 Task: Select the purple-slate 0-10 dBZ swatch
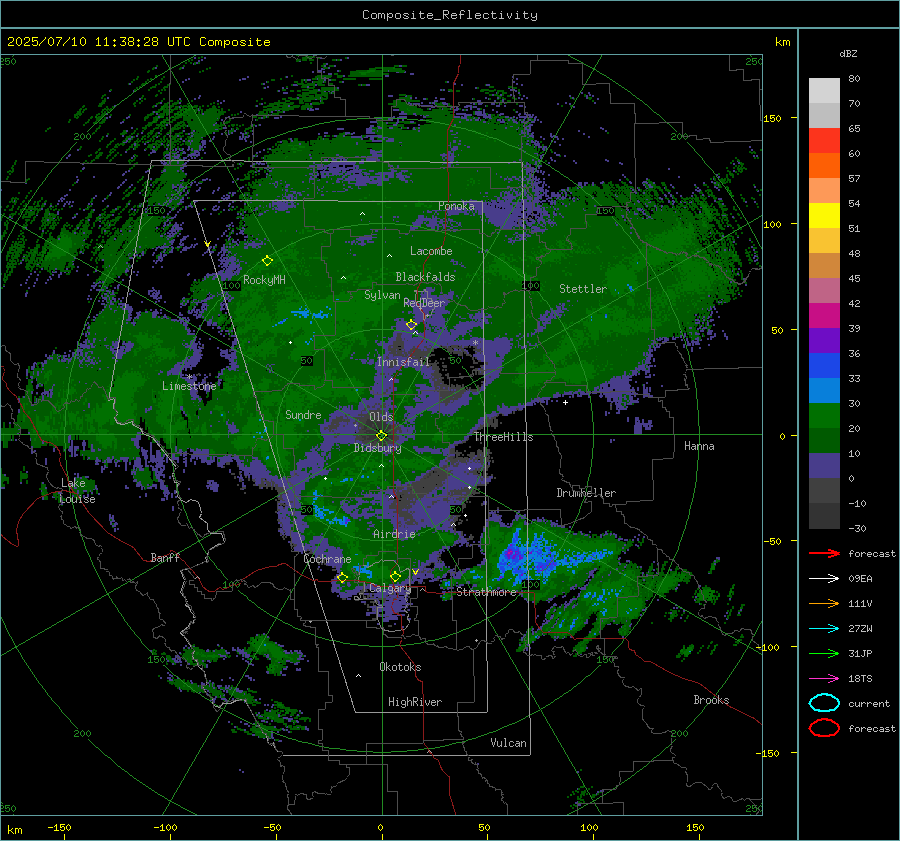click(824, 466)
